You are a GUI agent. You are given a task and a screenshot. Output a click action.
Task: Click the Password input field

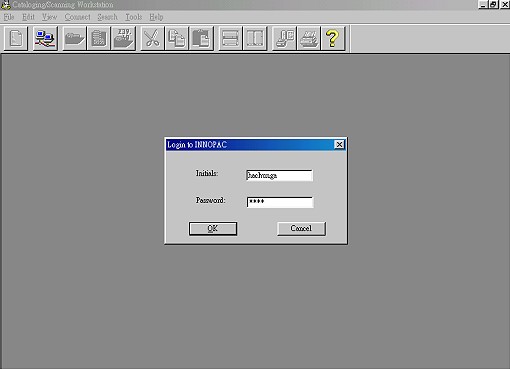(x=280, y=202)
